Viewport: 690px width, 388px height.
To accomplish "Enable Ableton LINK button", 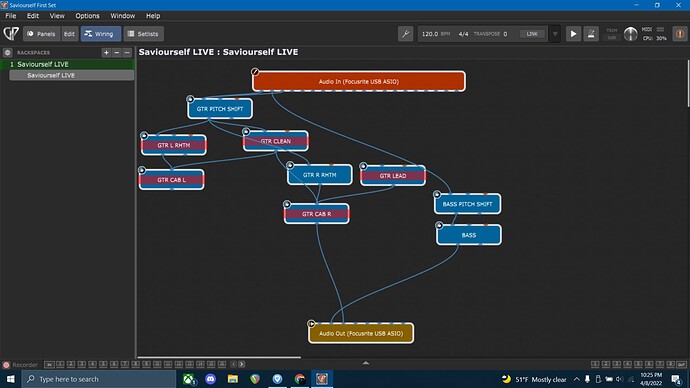I will point(532,34).
